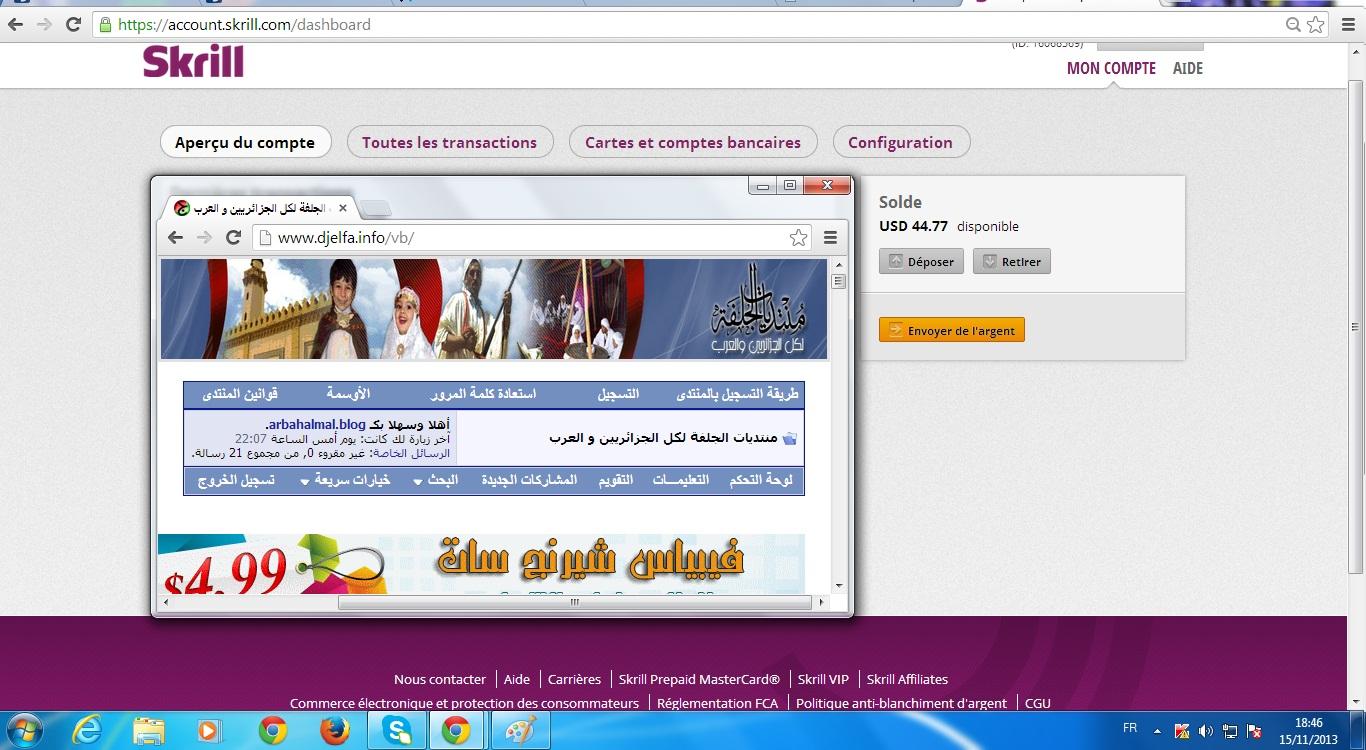Open Cartes et comptes bancaires tab
Screen dimensions: 1366x750
tap(693, 142)
